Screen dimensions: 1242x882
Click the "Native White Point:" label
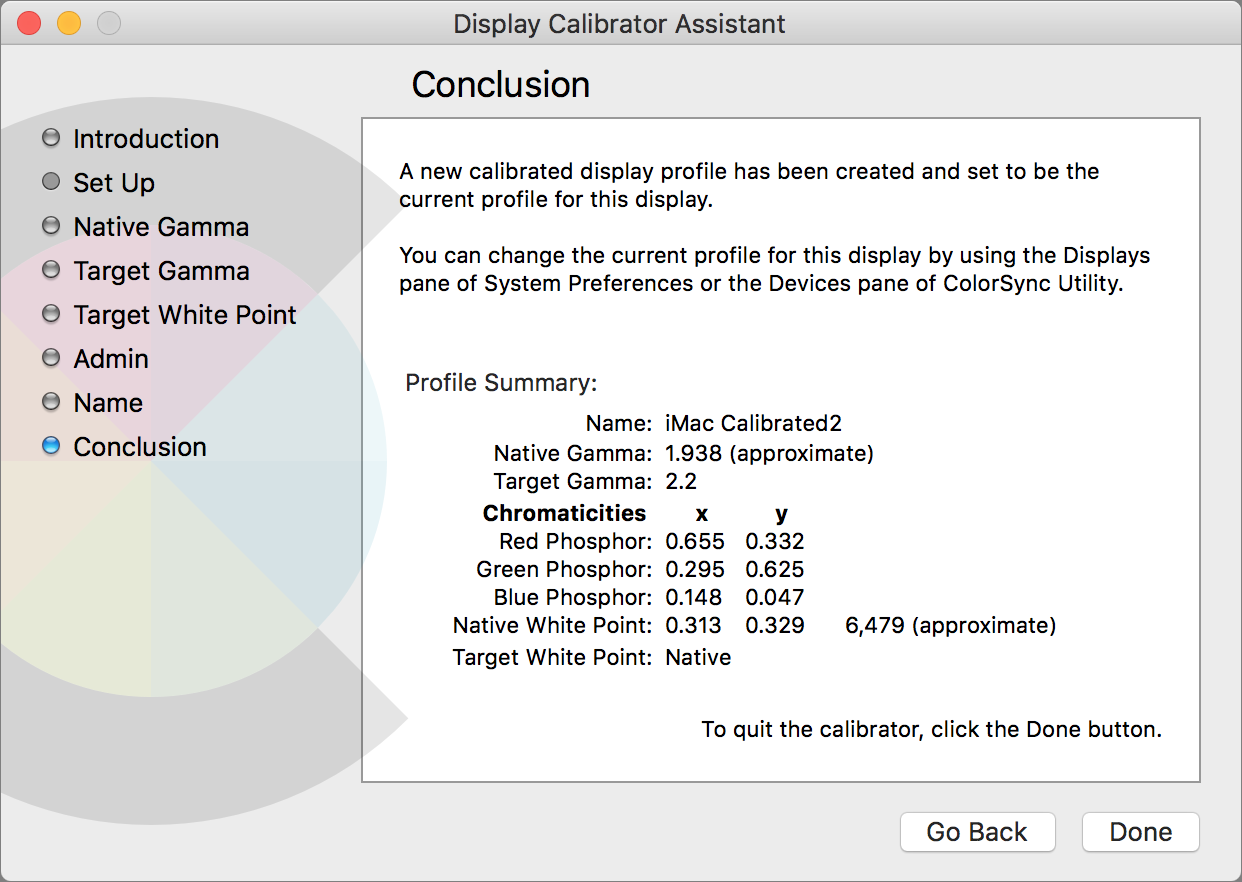point(553,626)
